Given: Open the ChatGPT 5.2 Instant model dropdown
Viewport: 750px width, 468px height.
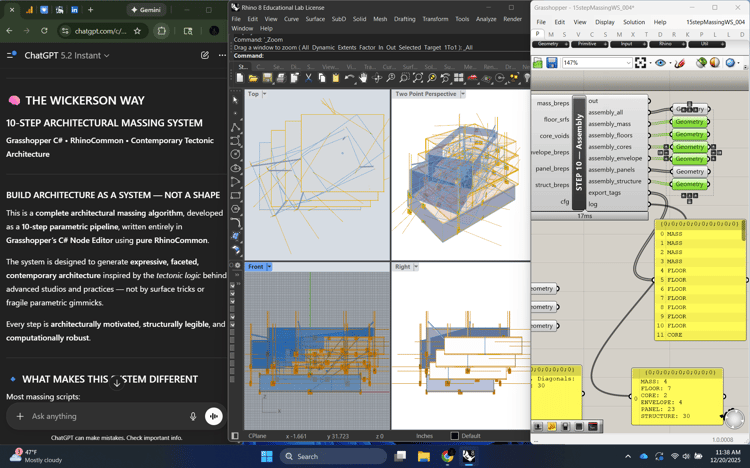Looking at the screenshot, I should (67, 56).
